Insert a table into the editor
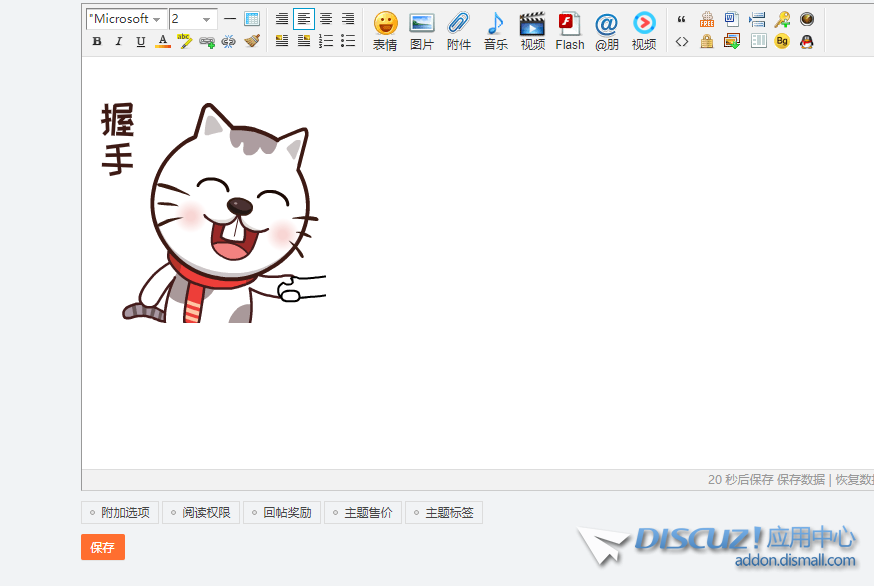Screen dimensions: 874x586 click(x=252, y=19)
